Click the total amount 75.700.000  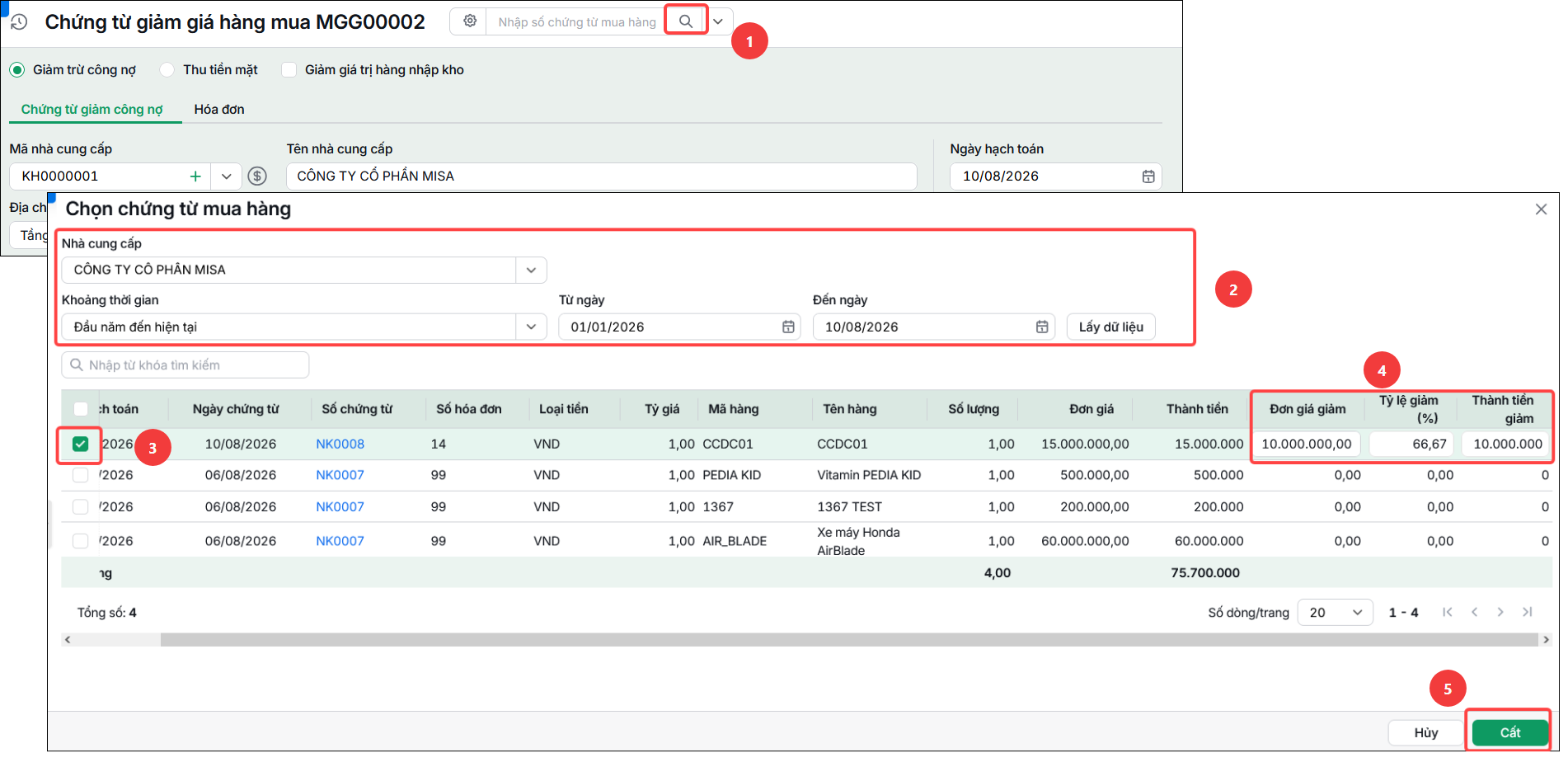pyautogui.click(x=1205, y=573)
